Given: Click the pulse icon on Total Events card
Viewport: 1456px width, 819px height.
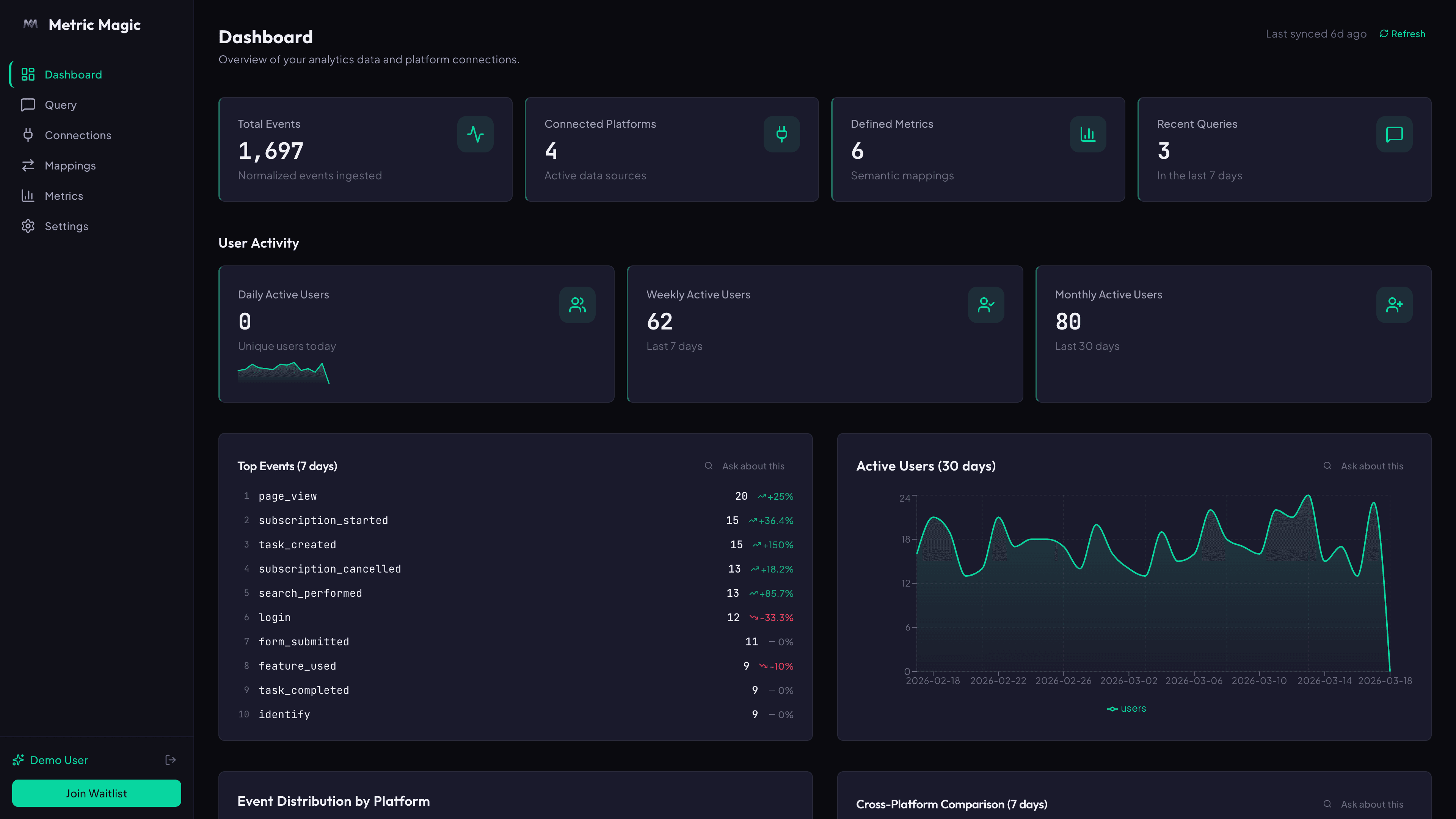Looking at the screenshot, I should (x=475, y=134).
